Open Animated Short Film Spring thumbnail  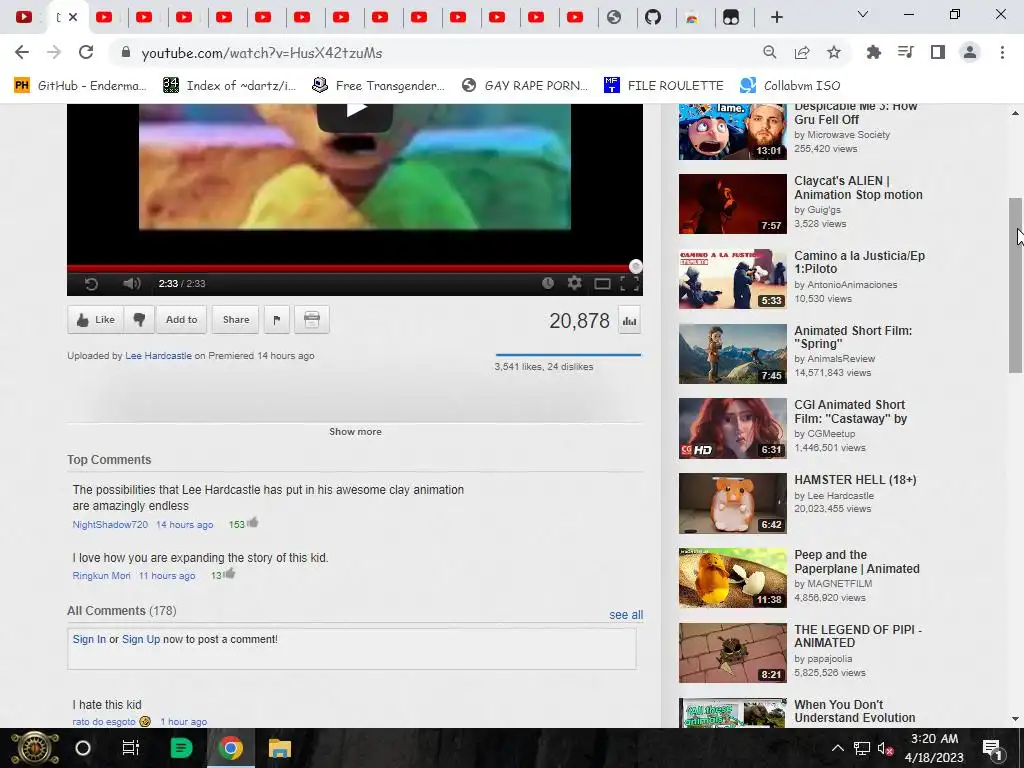(733, 354)
